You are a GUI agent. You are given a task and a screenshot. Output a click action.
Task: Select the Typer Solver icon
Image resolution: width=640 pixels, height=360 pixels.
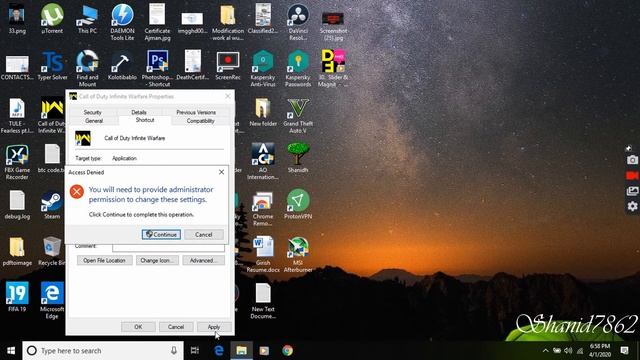click(52, 65)
